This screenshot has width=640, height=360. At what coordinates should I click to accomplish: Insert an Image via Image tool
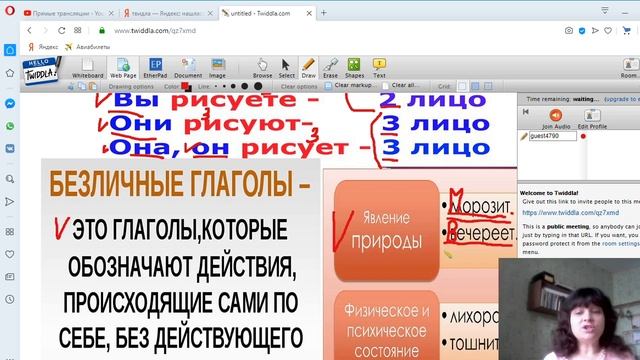217,68
